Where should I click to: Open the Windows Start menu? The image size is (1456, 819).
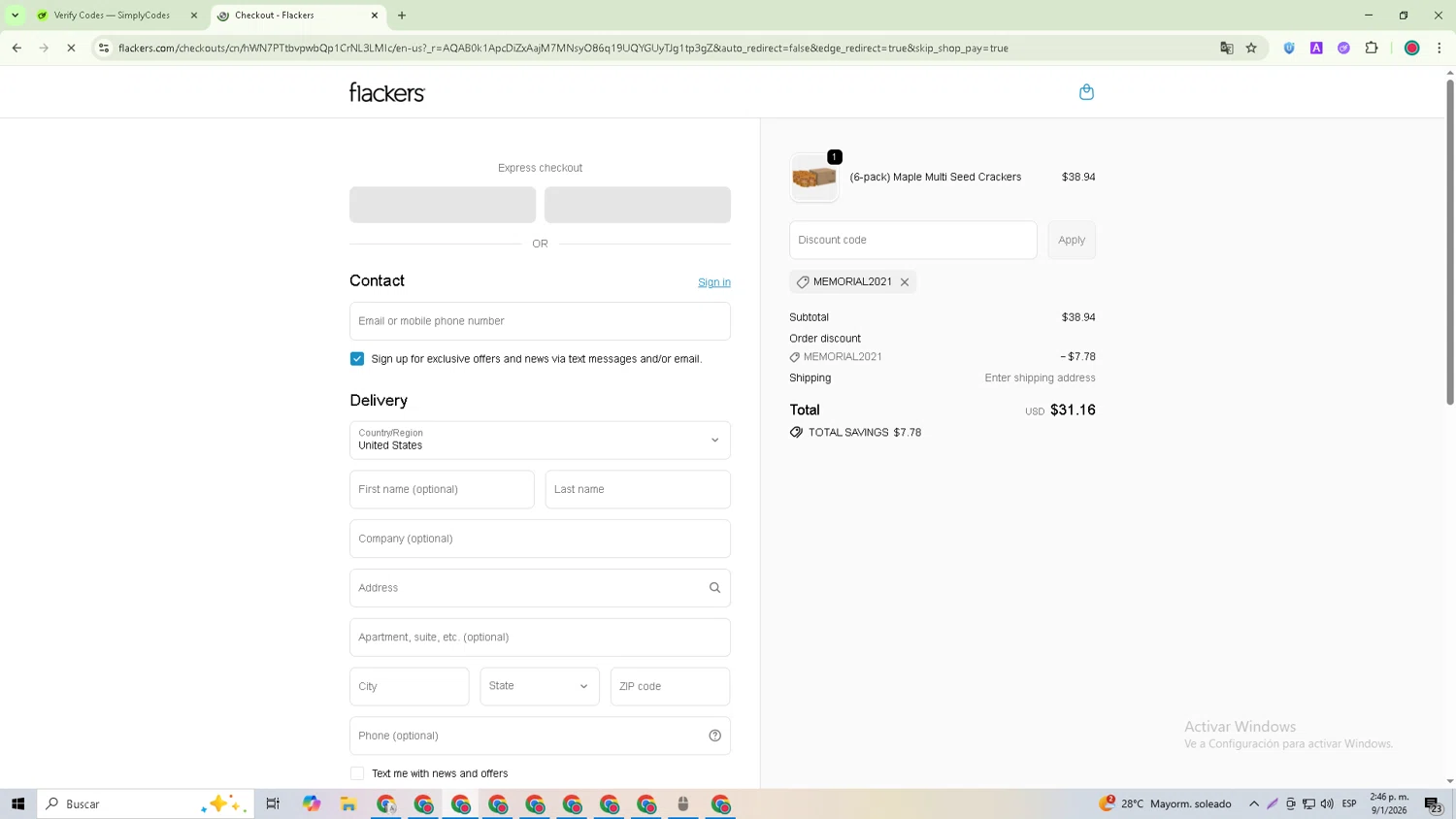[17, 803]
